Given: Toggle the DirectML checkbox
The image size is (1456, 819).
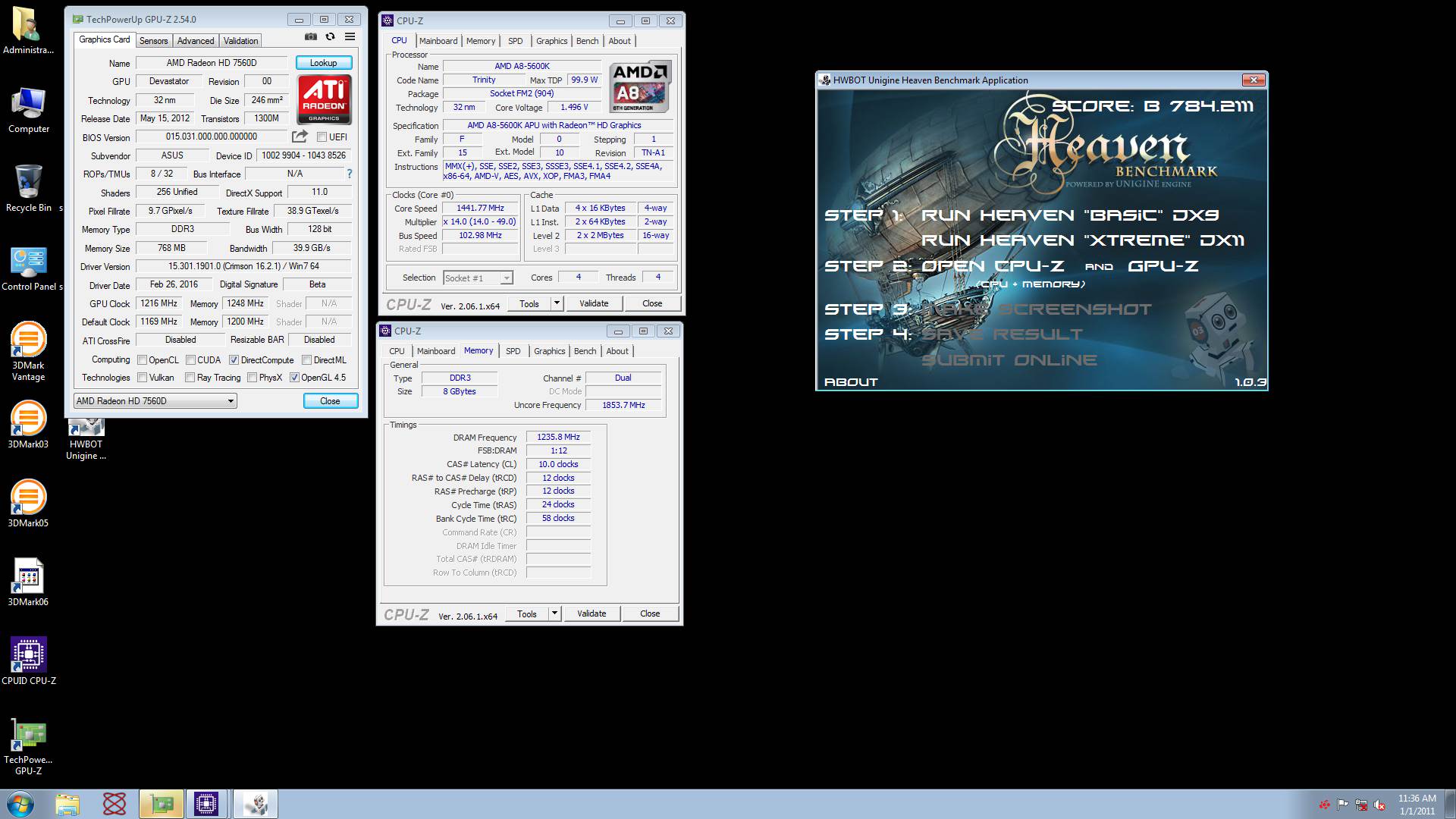Looking at the screenshot, I should [306, 360].
